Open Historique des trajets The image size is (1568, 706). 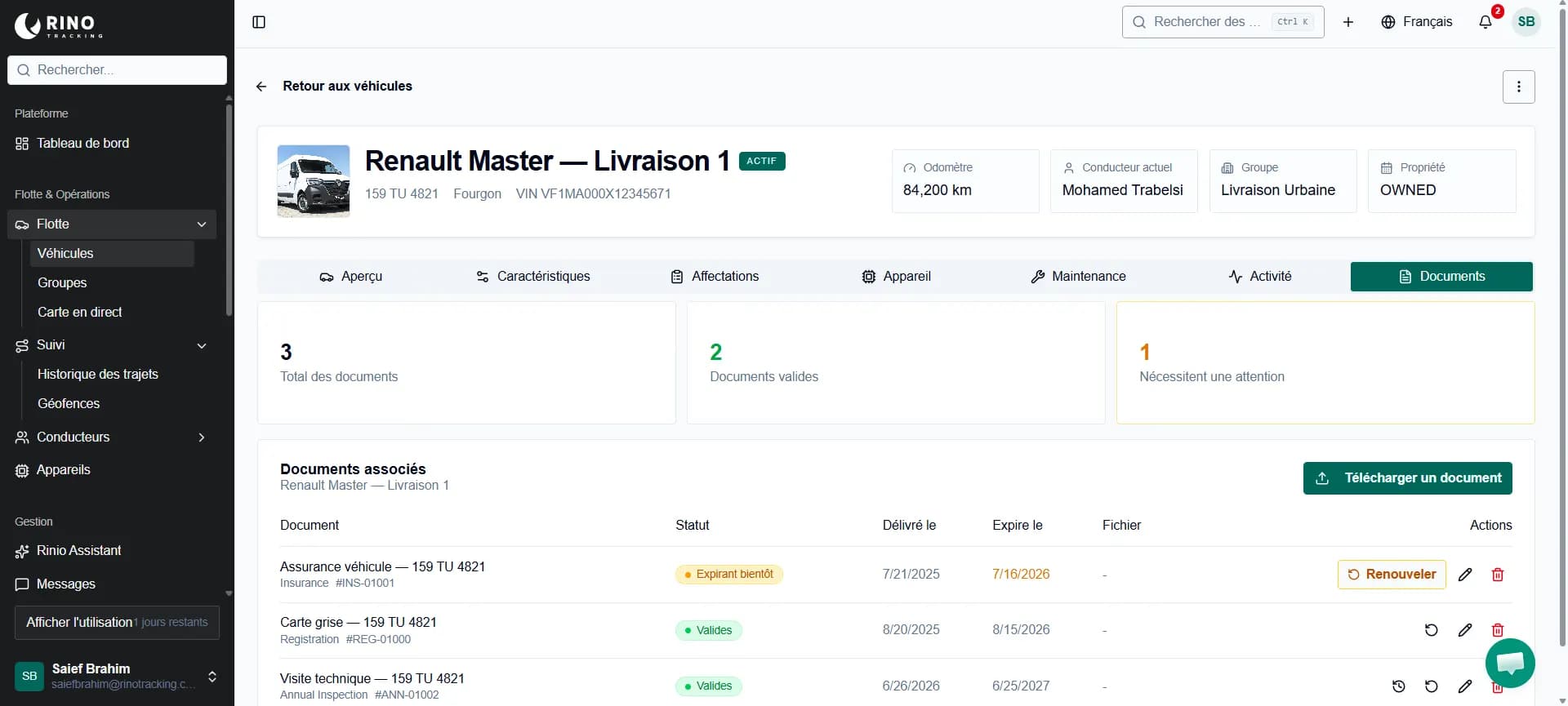click(x=112, y=375)
